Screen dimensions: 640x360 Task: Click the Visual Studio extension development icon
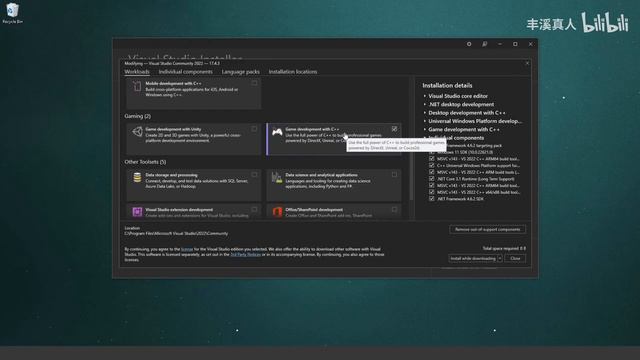137,211
